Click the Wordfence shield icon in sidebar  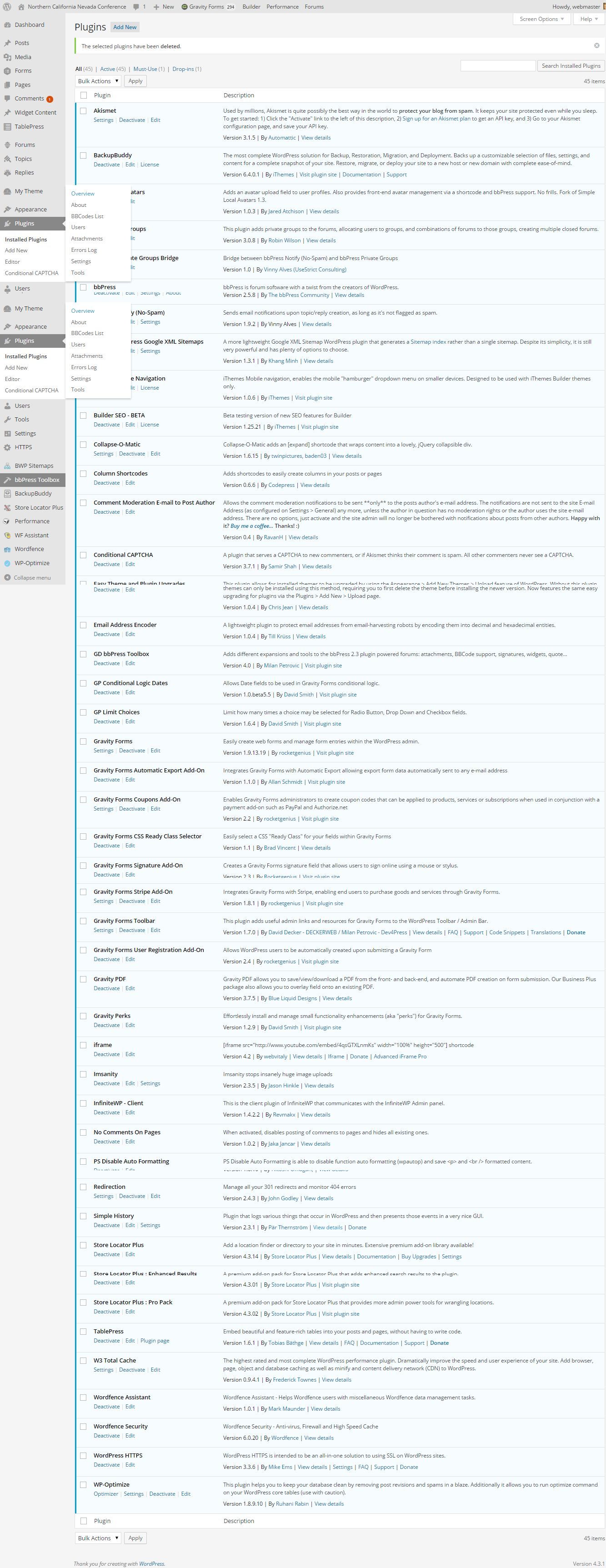(7, 549)
